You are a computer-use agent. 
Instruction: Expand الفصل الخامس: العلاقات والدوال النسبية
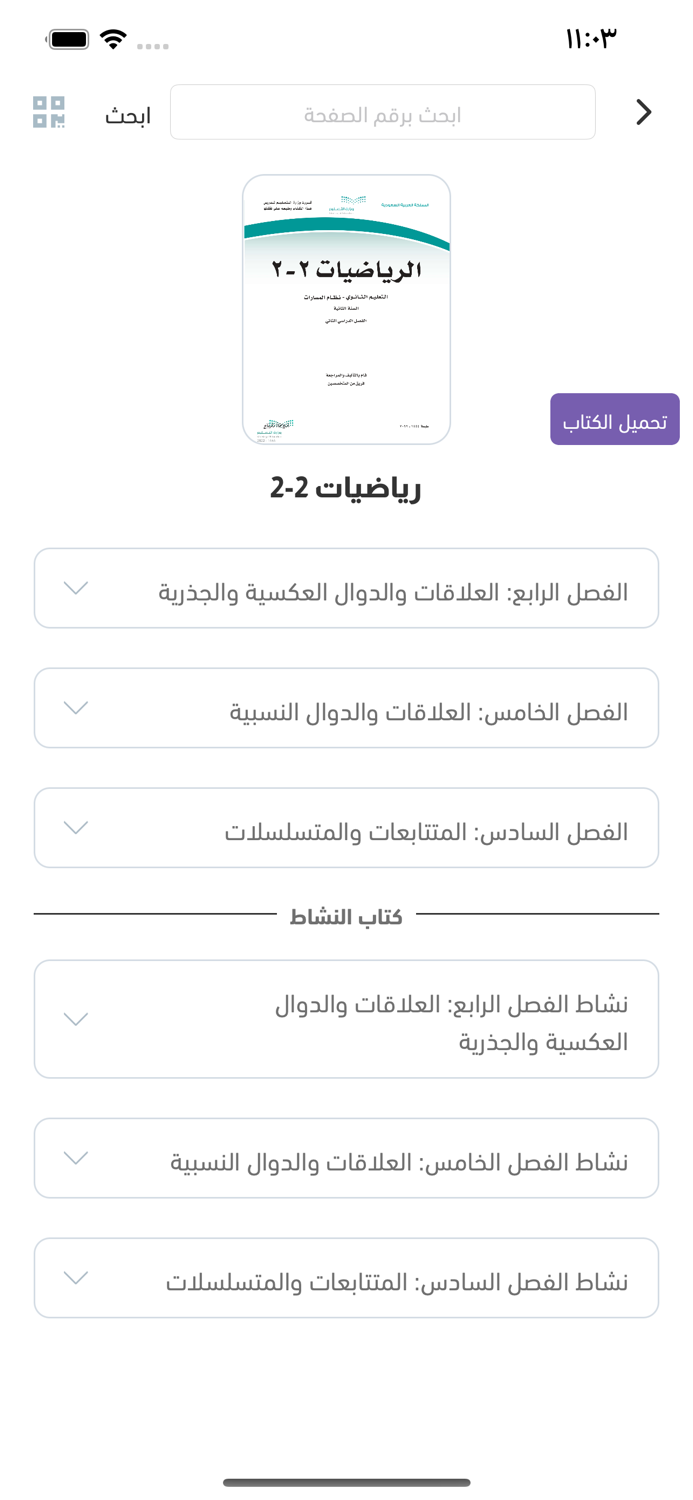tap(346, 707)
